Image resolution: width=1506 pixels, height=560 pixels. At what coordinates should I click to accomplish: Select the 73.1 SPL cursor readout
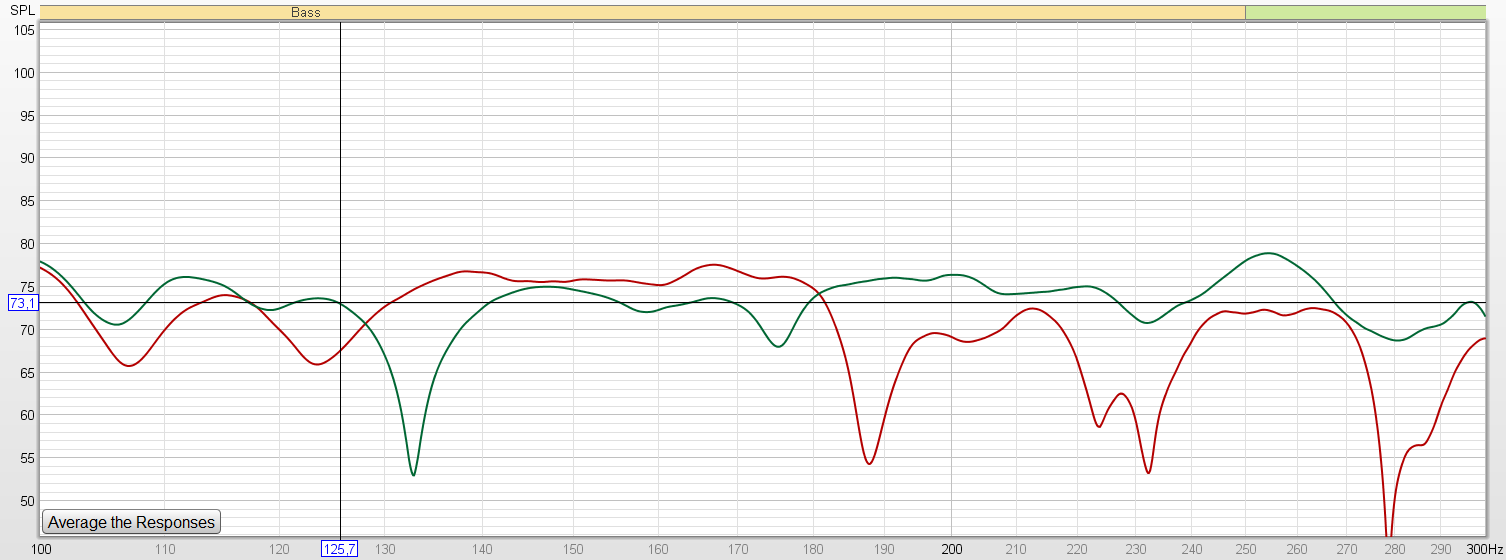coord(22,303)
